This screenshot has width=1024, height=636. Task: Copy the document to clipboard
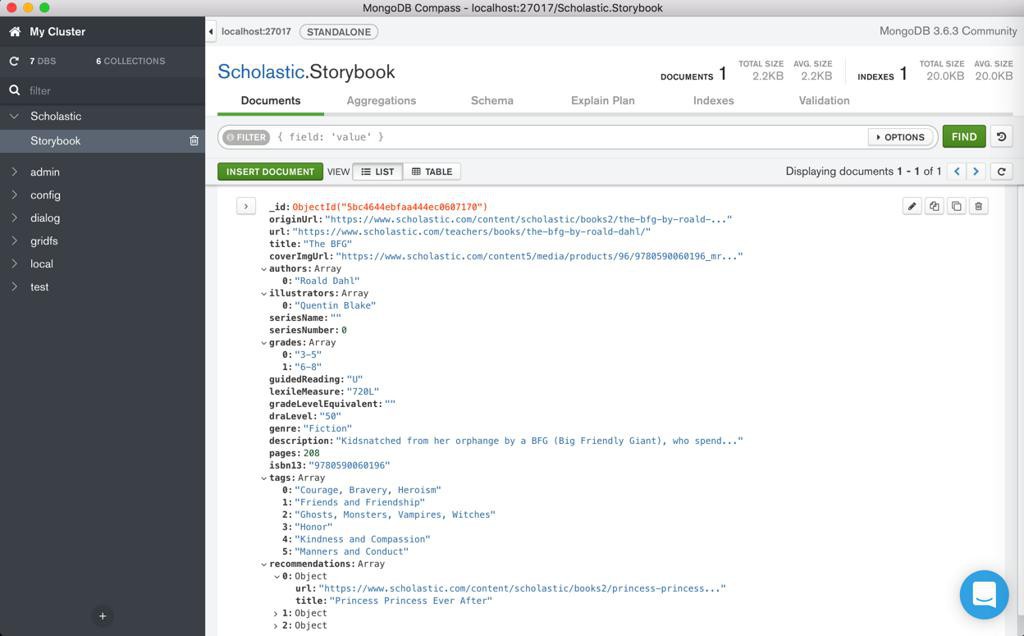tap(935, 206)
